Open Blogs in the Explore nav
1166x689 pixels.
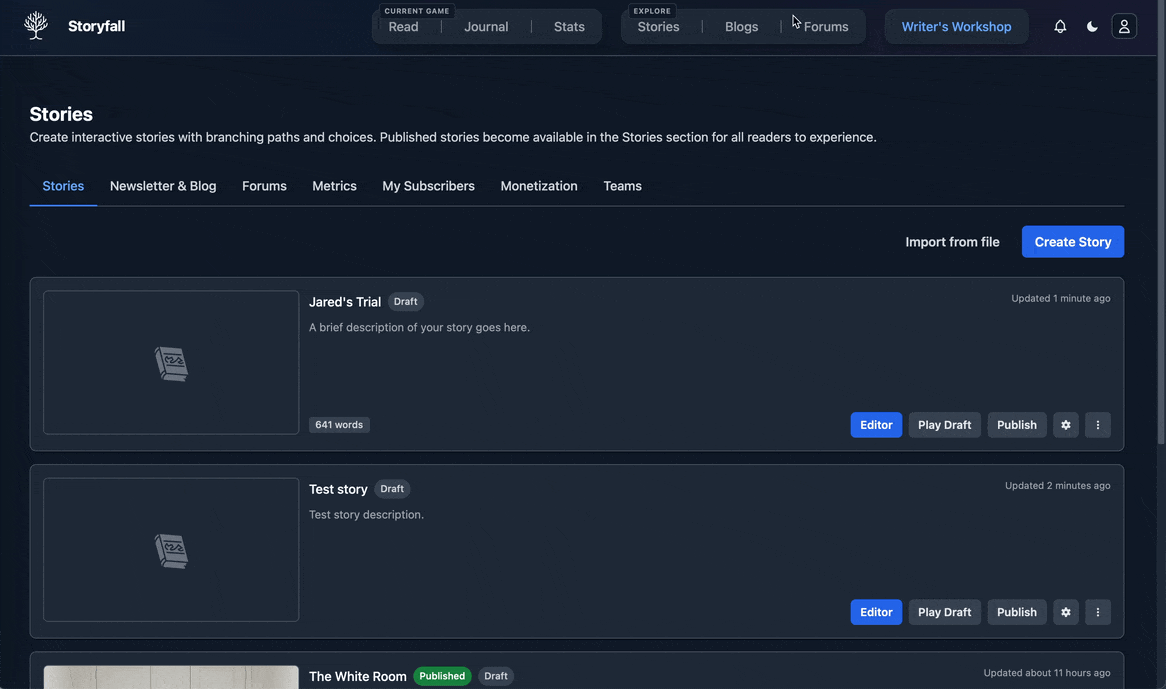pos(741,27)
